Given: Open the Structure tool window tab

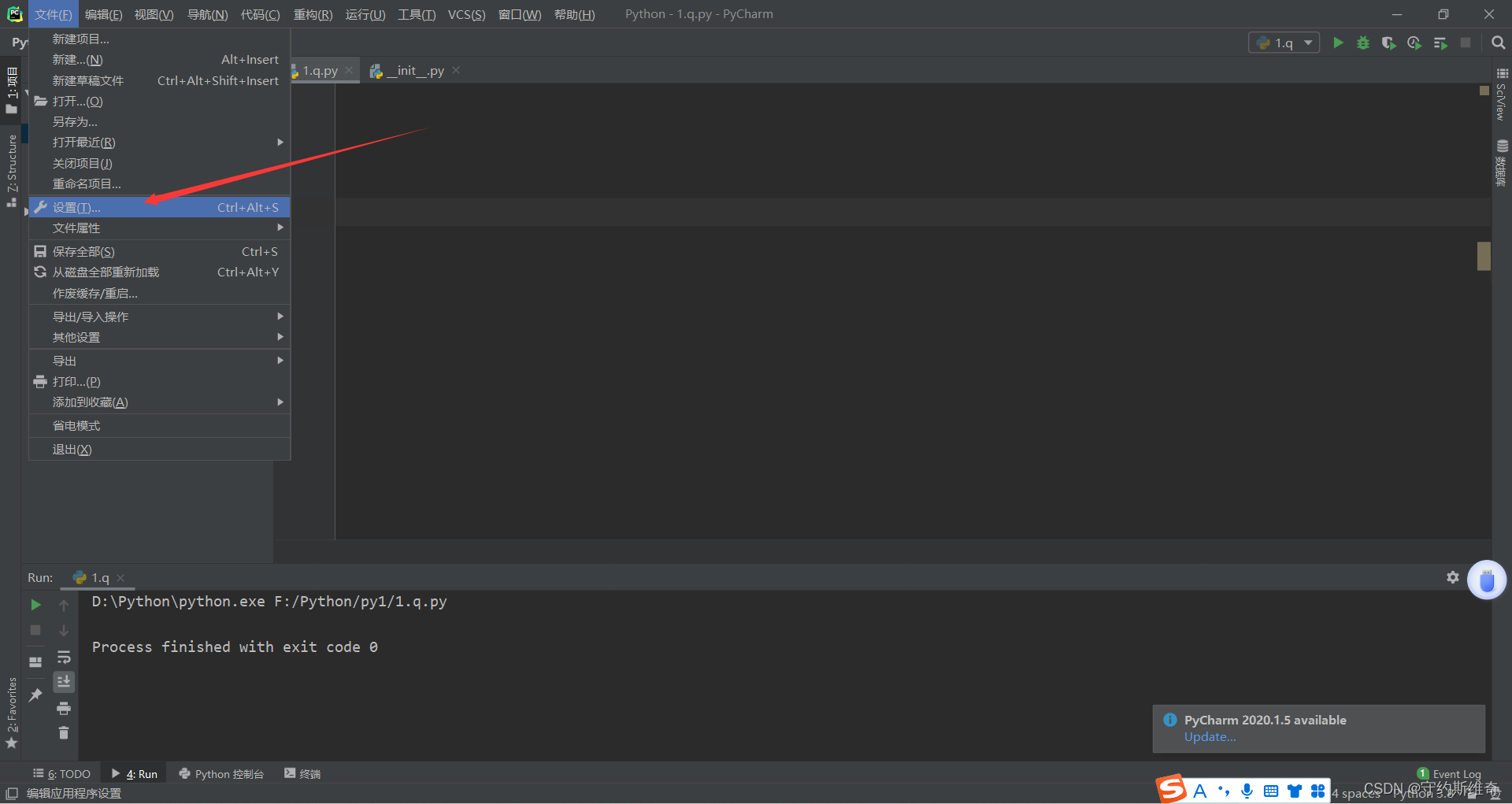Looking at the screenshot, I should [x=11, y=170].
